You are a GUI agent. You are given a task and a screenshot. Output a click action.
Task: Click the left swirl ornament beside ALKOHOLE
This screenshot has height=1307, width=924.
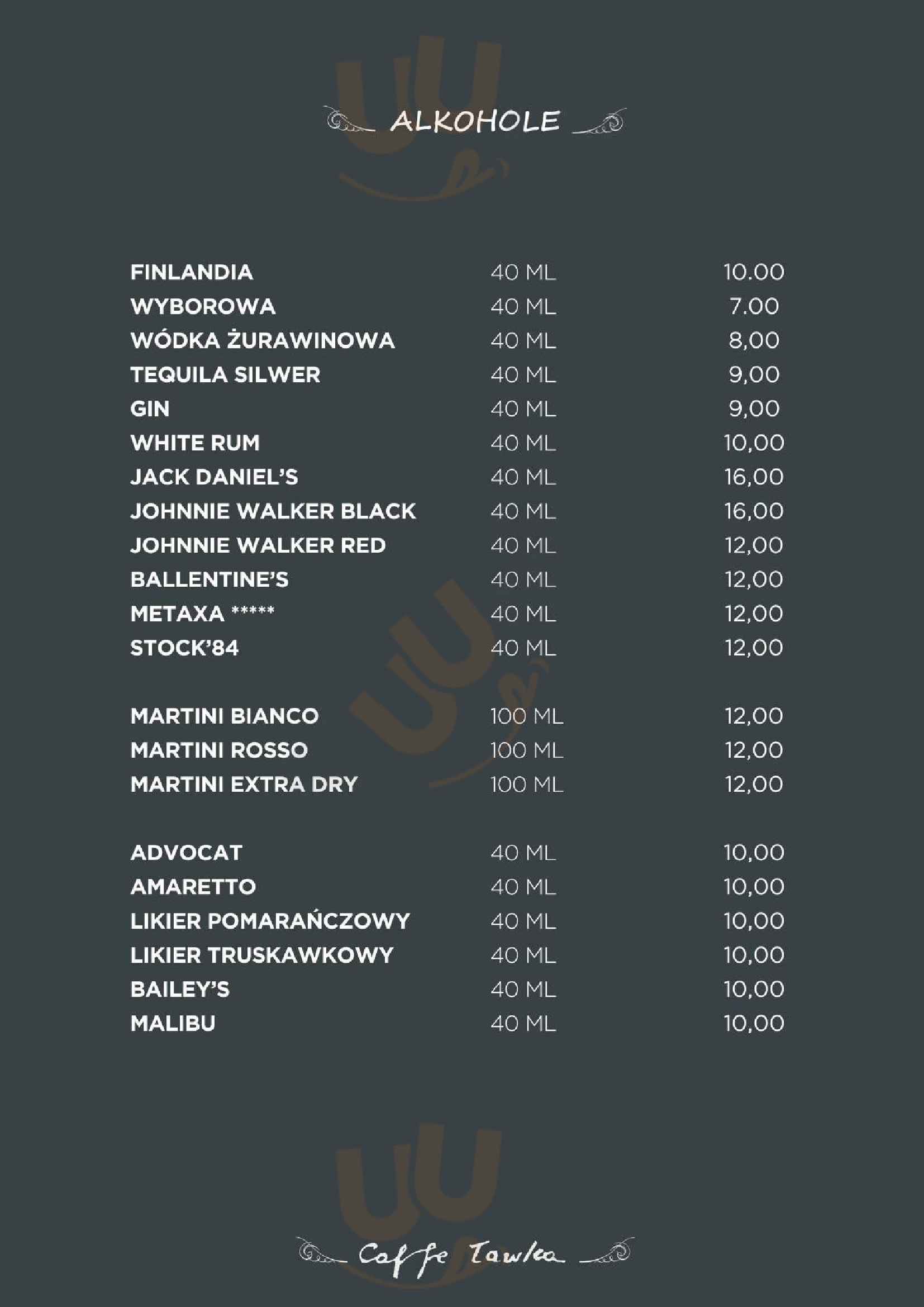(x=350, y=119)
